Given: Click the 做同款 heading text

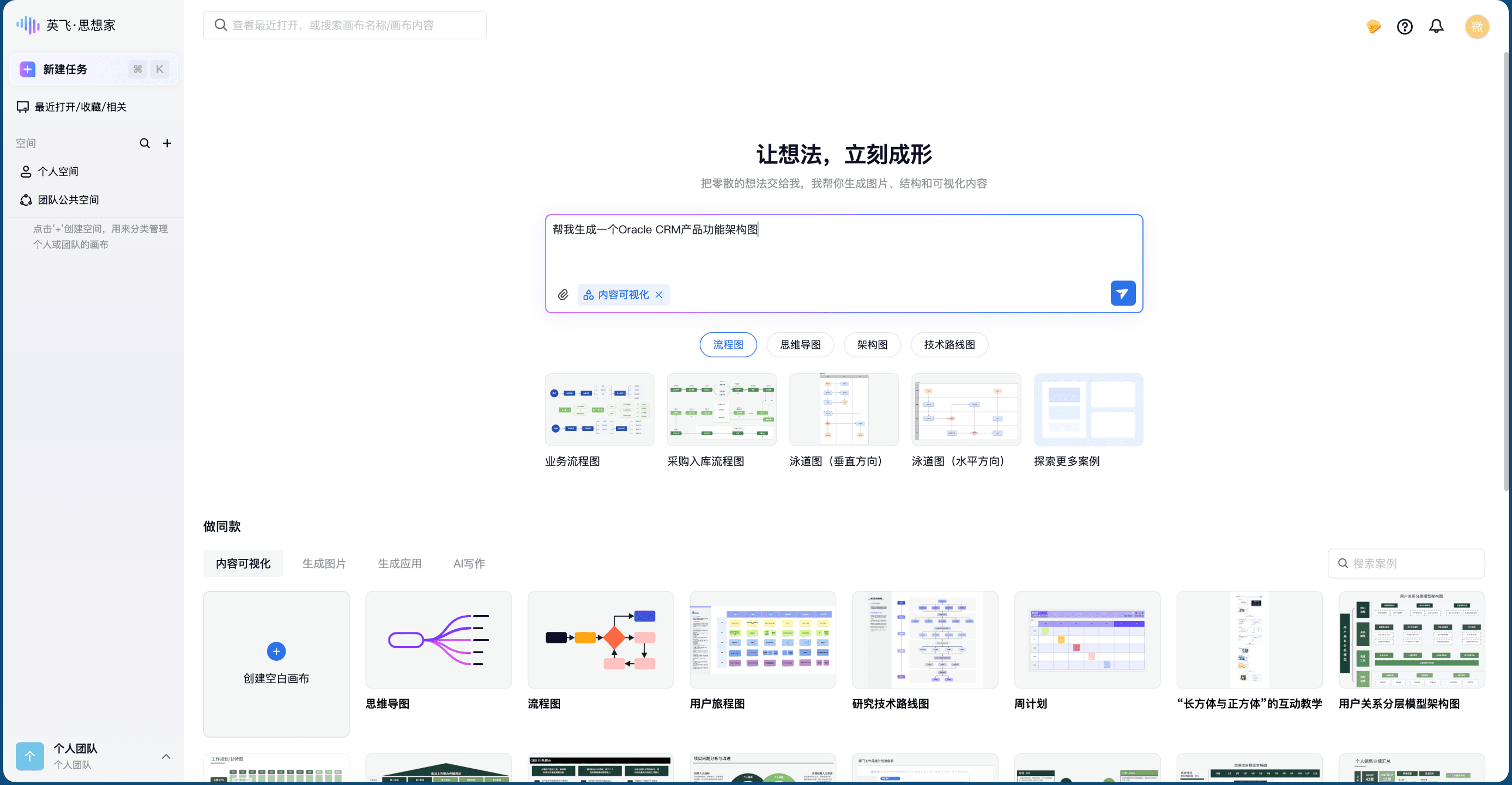Looking at the screenshot, I should coord(222,526).
